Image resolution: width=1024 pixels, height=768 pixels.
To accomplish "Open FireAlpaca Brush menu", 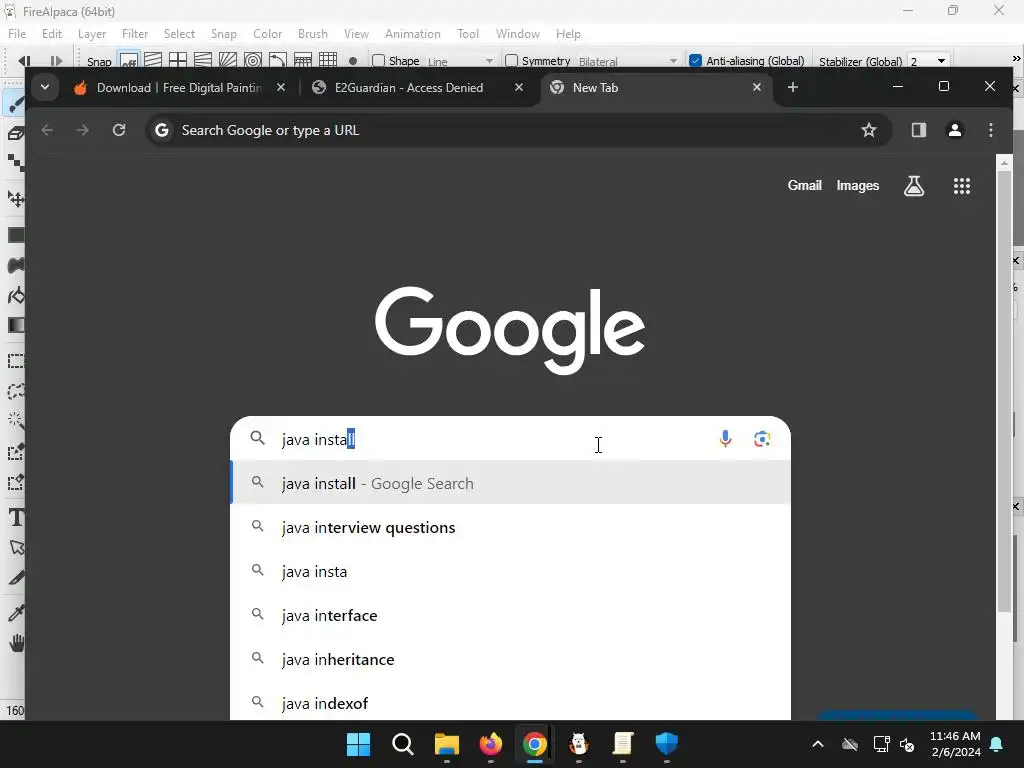I will [312, 34].
